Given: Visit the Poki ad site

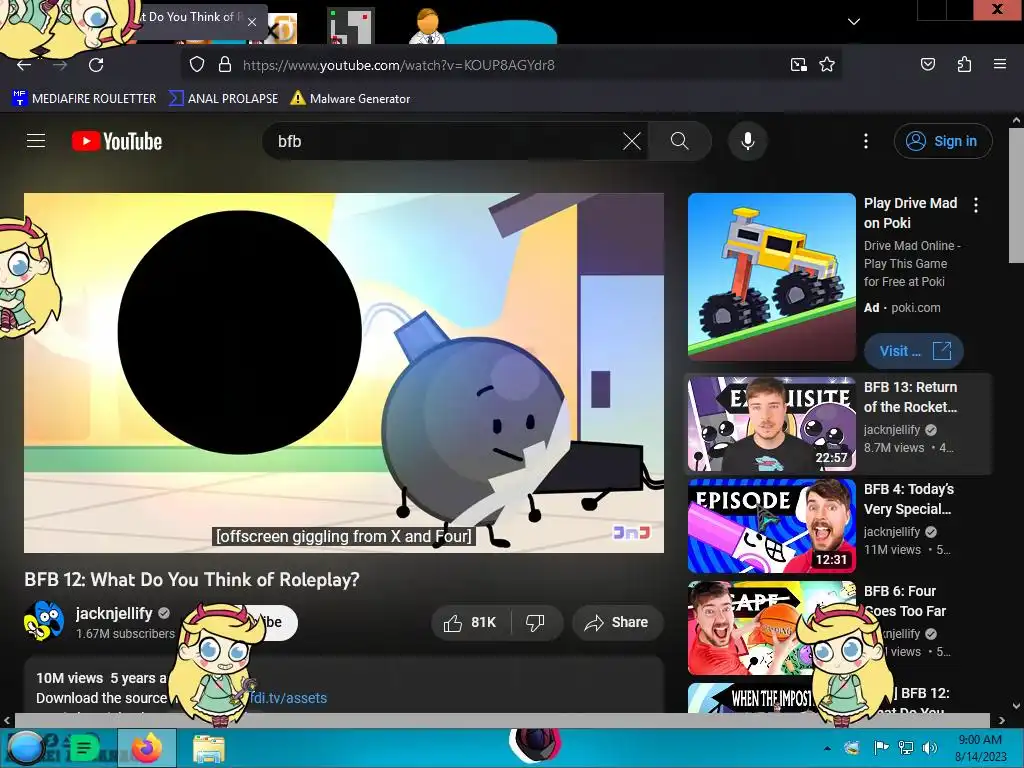Looking at the screenshot, I should point(913,351).
